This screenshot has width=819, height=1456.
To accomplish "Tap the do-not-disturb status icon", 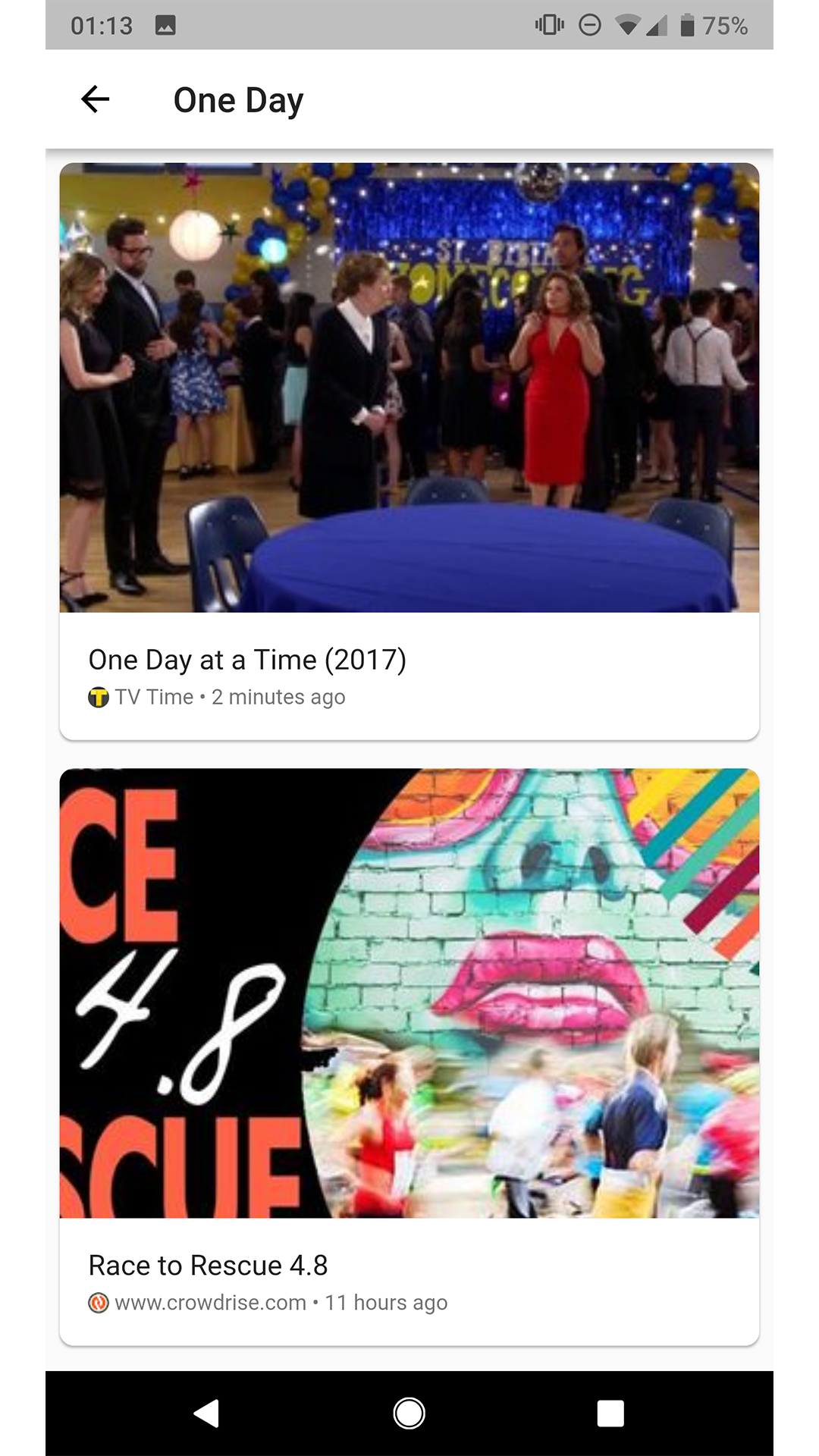I will pos(590,25).
